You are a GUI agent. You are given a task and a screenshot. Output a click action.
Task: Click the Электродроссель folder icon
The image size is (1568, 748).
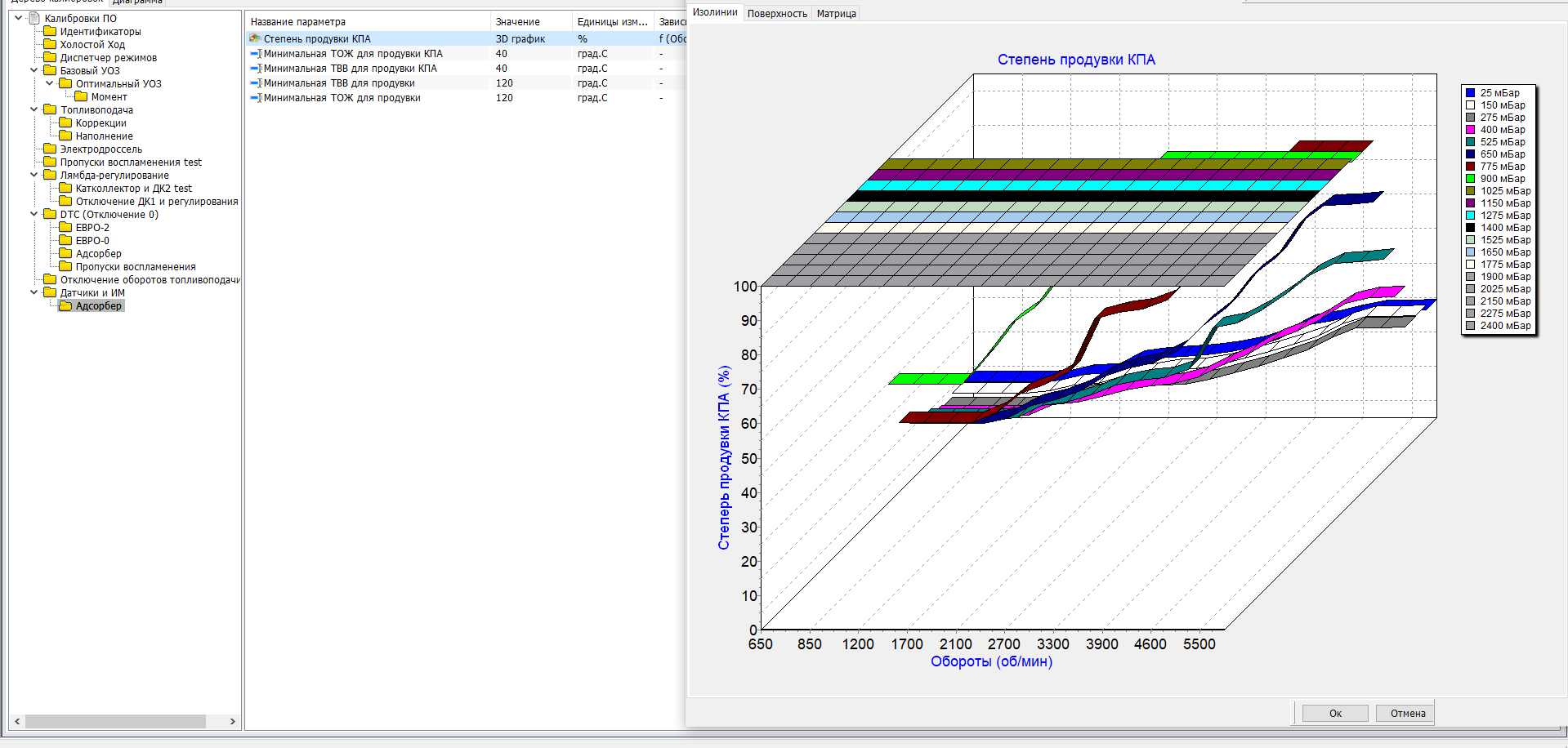[50, 149]
